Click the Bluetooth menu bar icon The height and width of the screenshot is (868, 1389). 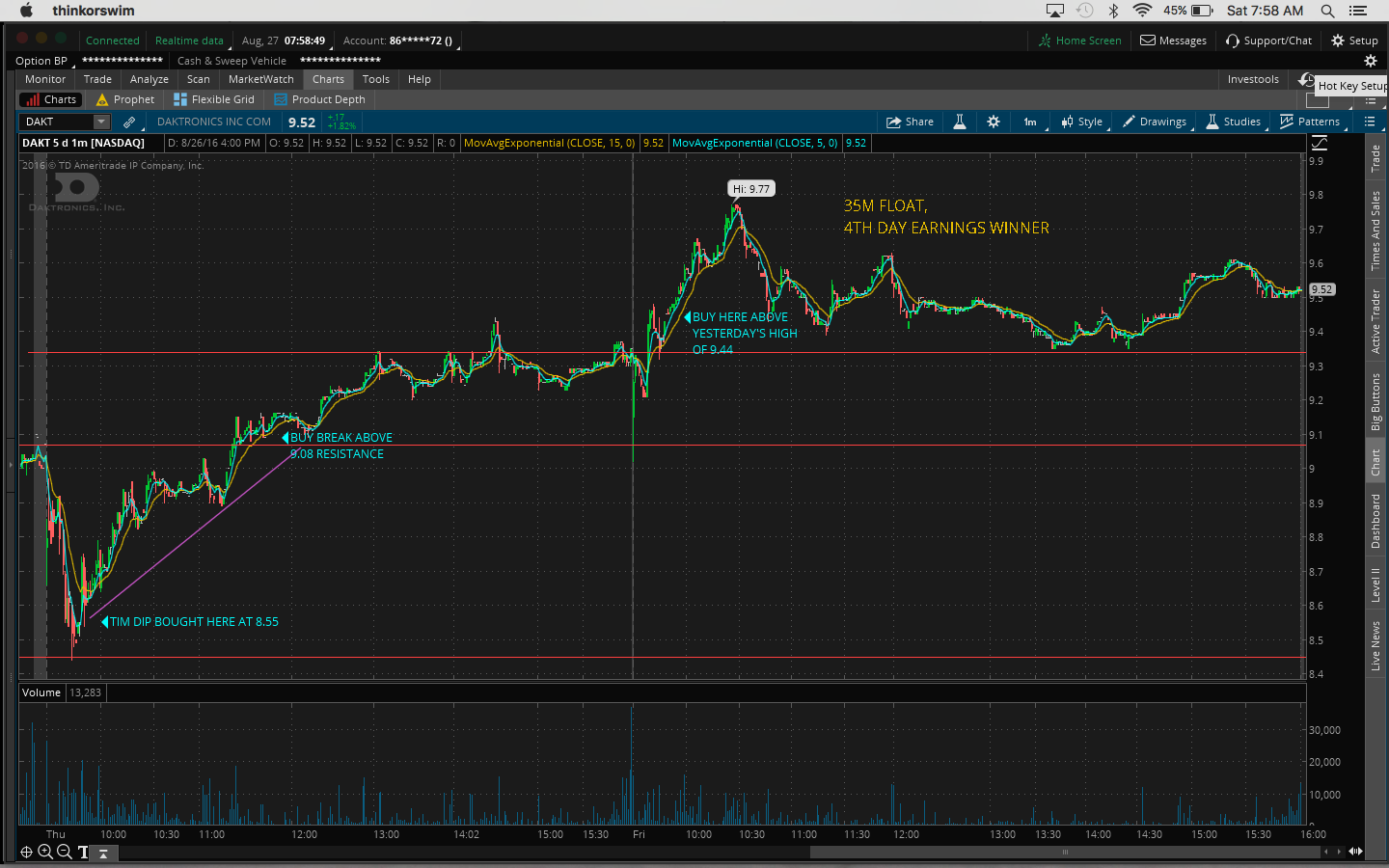click(x=1113, y=11)
